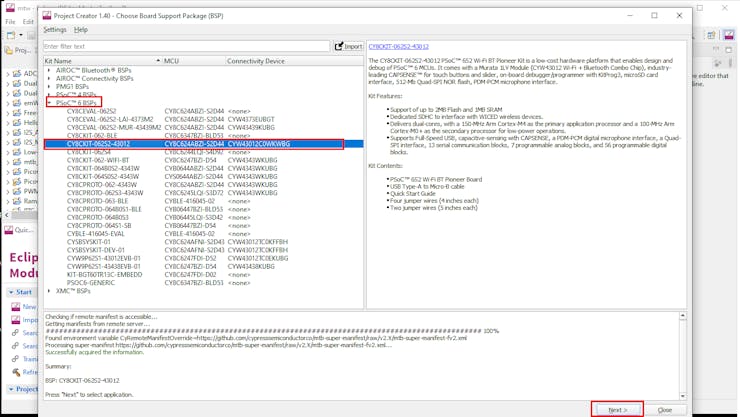
Task: Click the New Application icon in Quick Panel
Action: (x=16, y=307)
